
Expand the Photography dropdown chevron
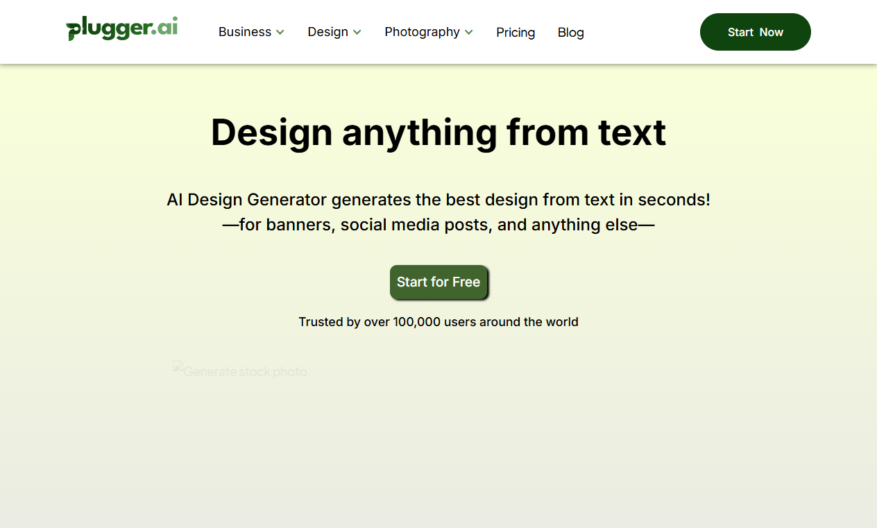(x=469, y=32)
